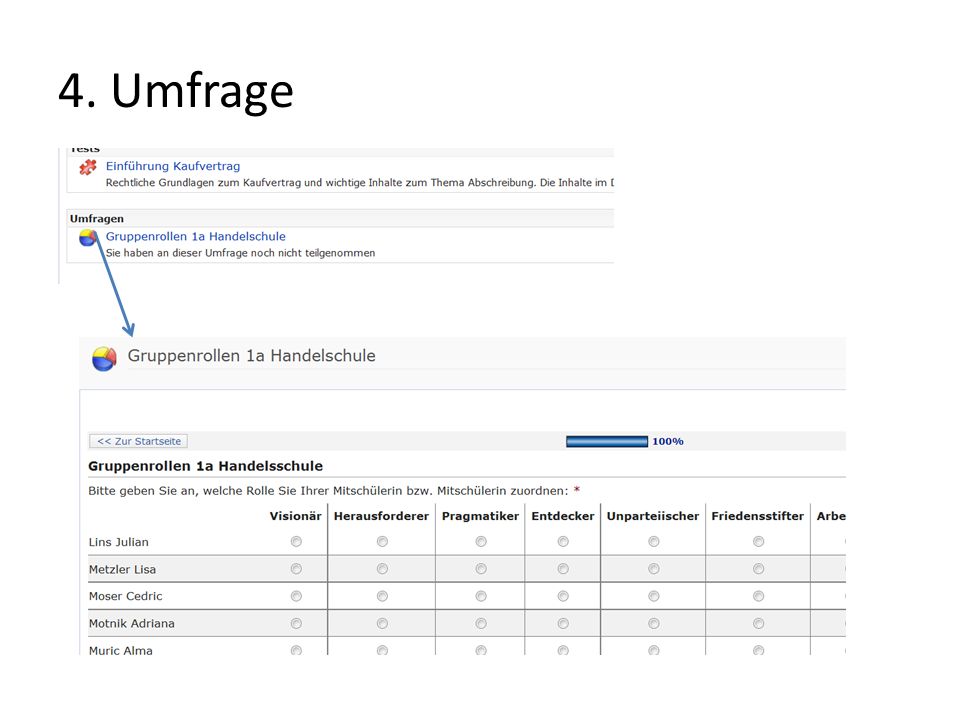Select Unparteiischer for Motnik Adriana
The image size is (960, 720).
point(654,624)
